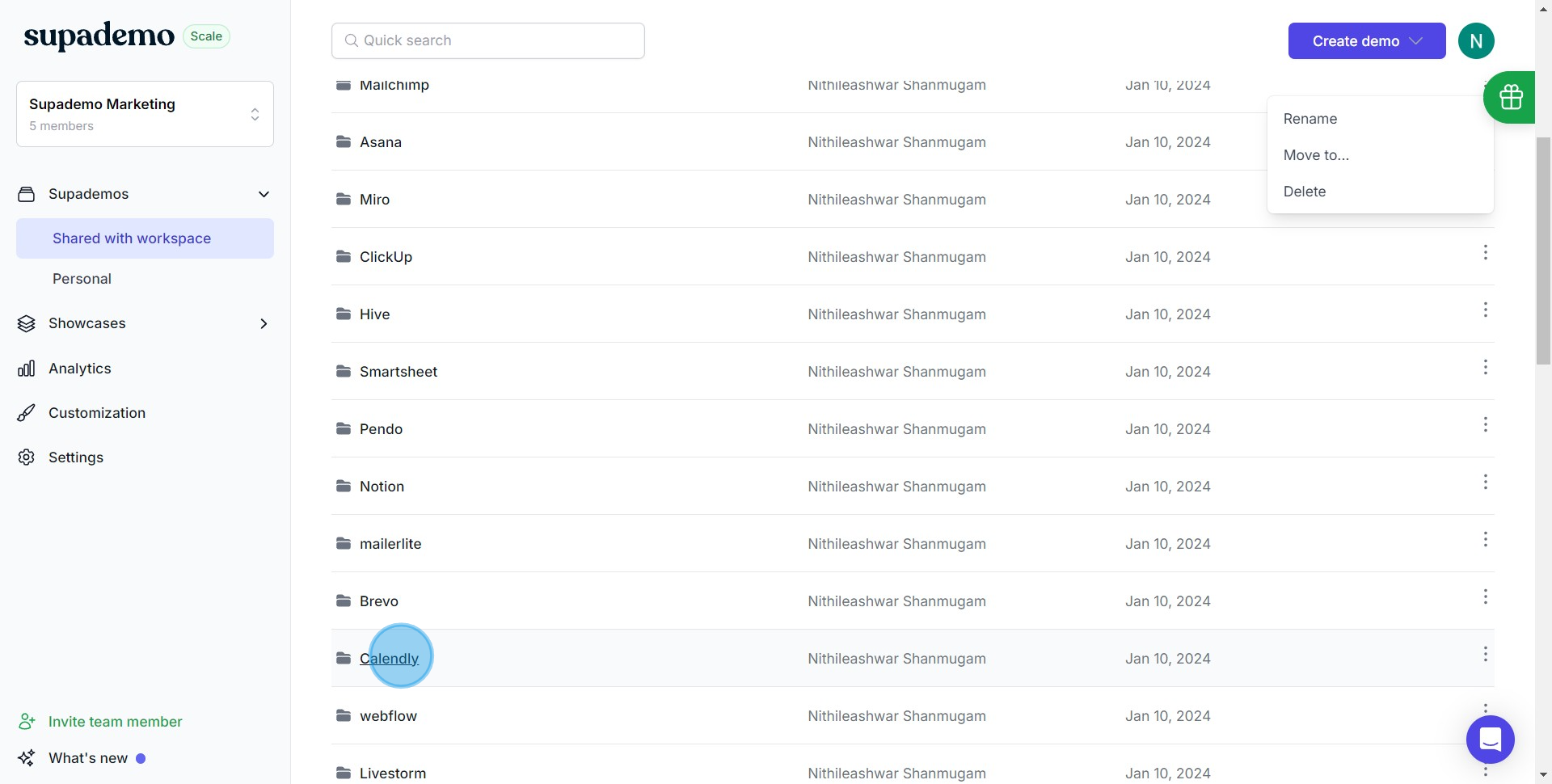Click the vertical scrollbar thumb
Viewport: 1552px width, 784px height.
pyautogui.click(x=1543, y=251)
